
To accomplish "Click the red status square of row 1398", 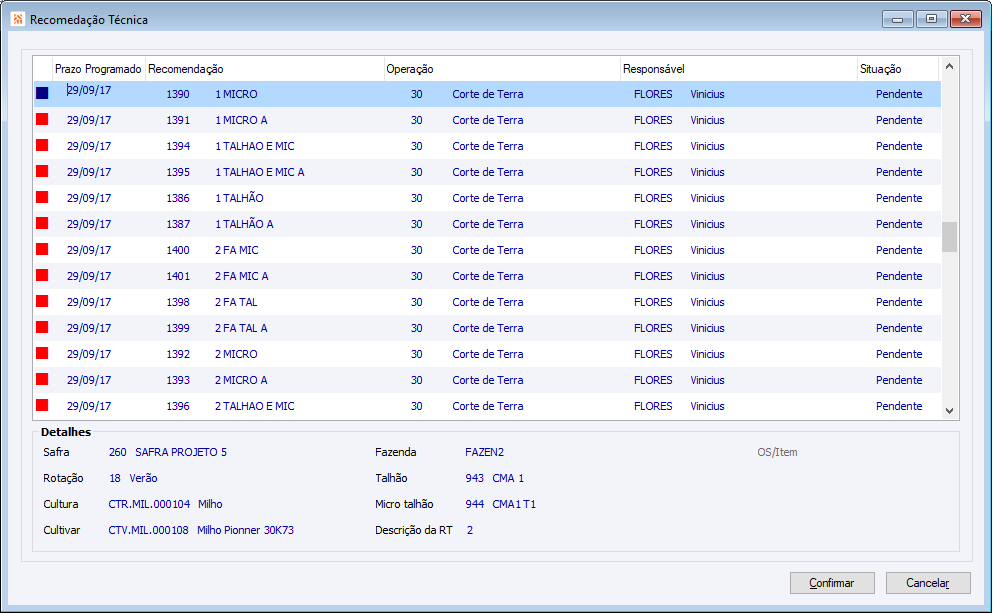I will click(x=42, y=301).
